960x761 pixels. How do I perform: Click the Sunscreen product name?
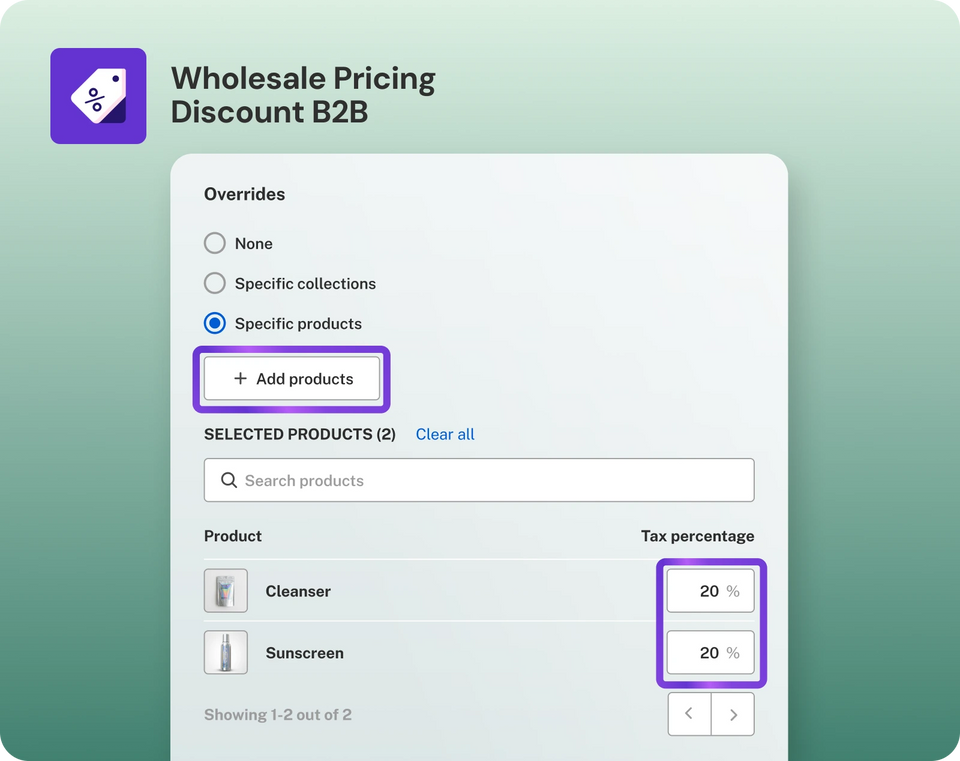304,653
